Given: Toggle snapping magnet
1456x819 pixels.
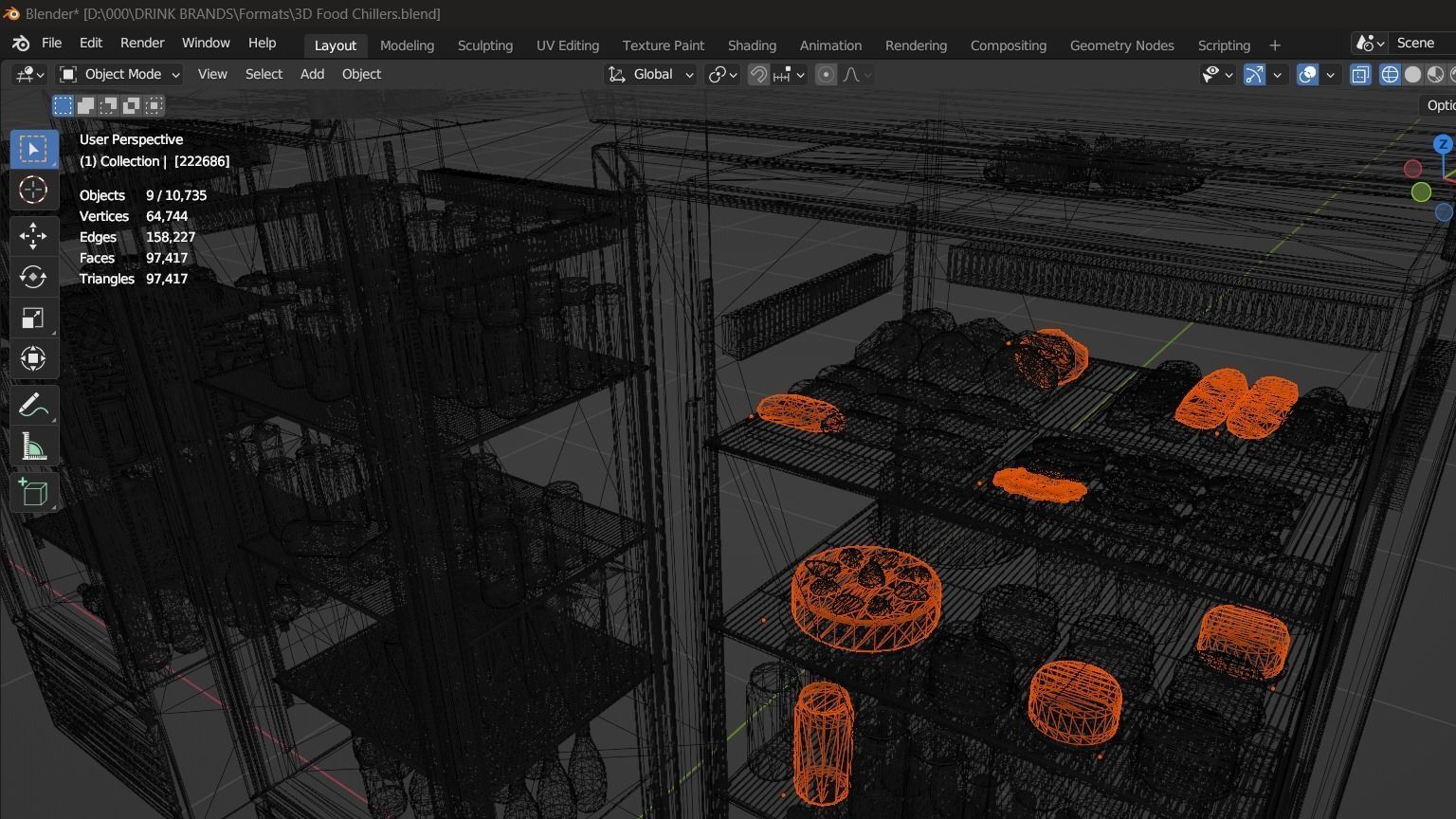Looking at the screenshot, I should 758,74.
